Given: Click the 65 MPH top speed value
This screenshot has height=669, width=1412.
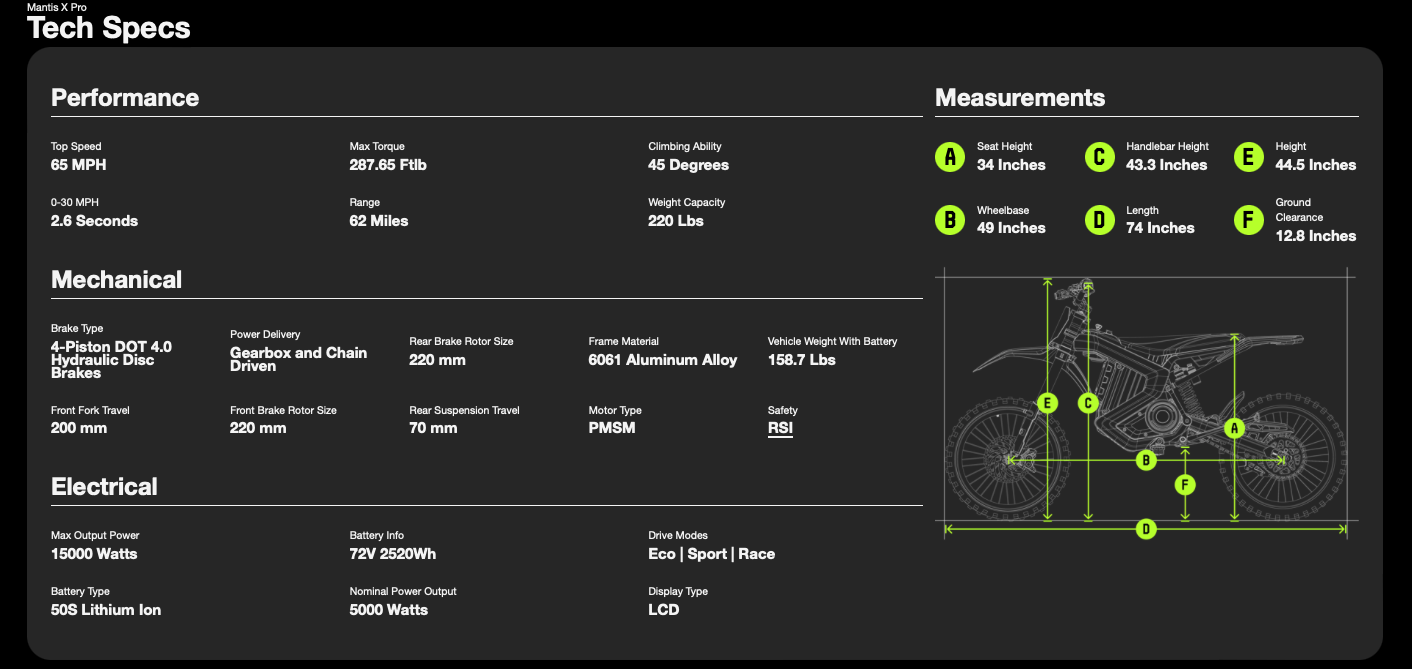Looking at the screenshot, I should tap(79, 165).
